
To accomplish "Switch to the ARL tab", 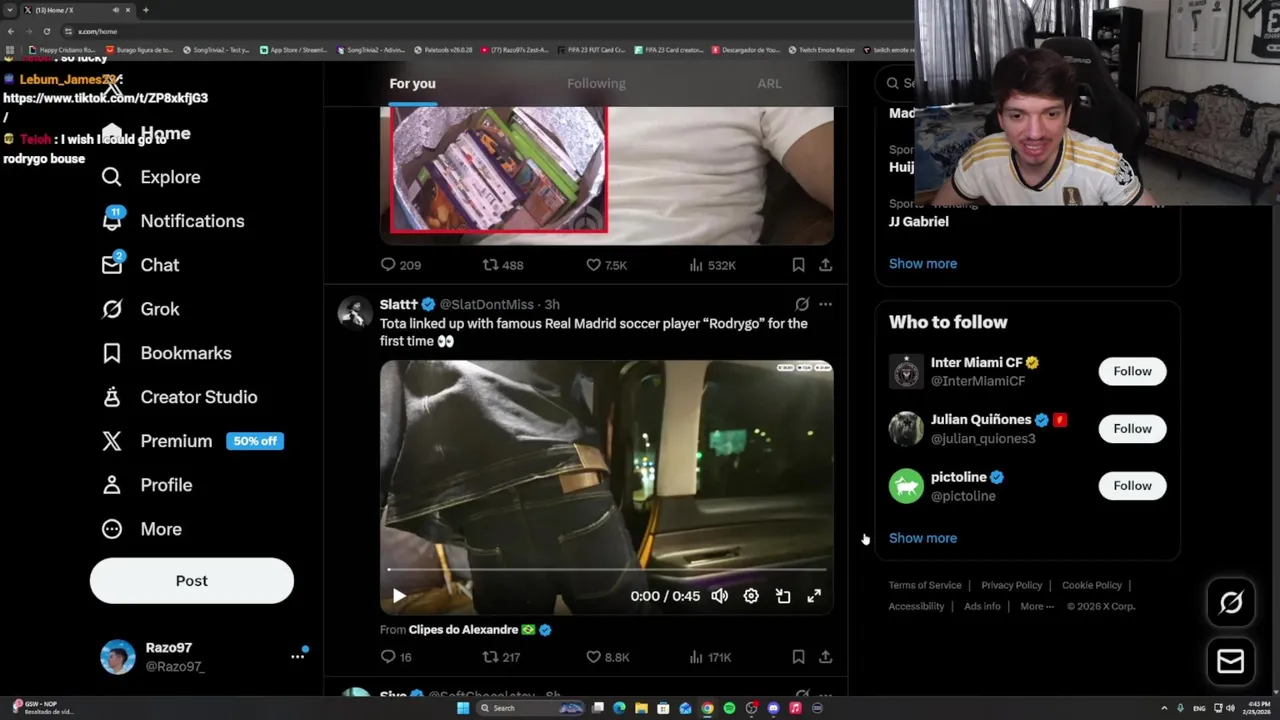I will pyautogui.click(x=769, y=83).
